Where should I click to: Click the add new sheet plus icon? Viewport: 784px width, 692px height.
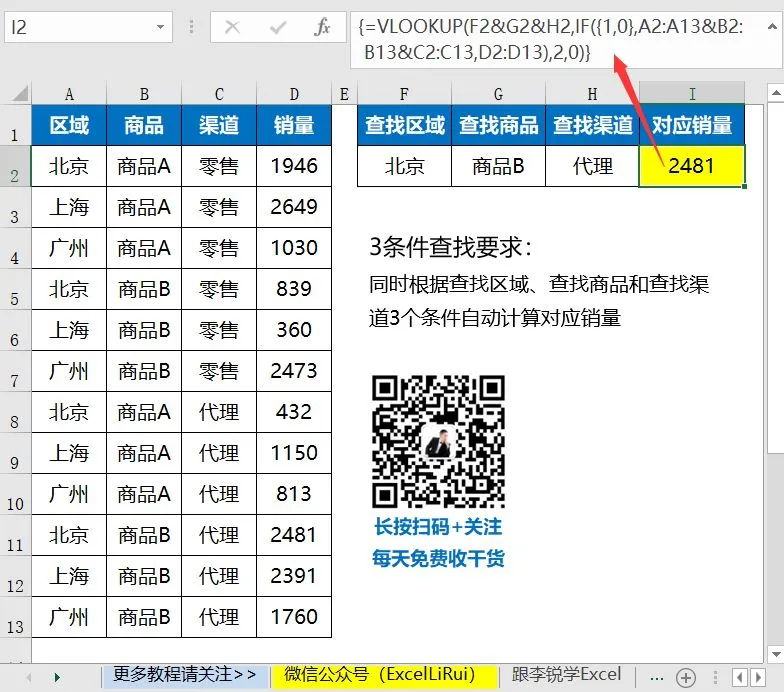pyautogui.click(x=686, y=678)
